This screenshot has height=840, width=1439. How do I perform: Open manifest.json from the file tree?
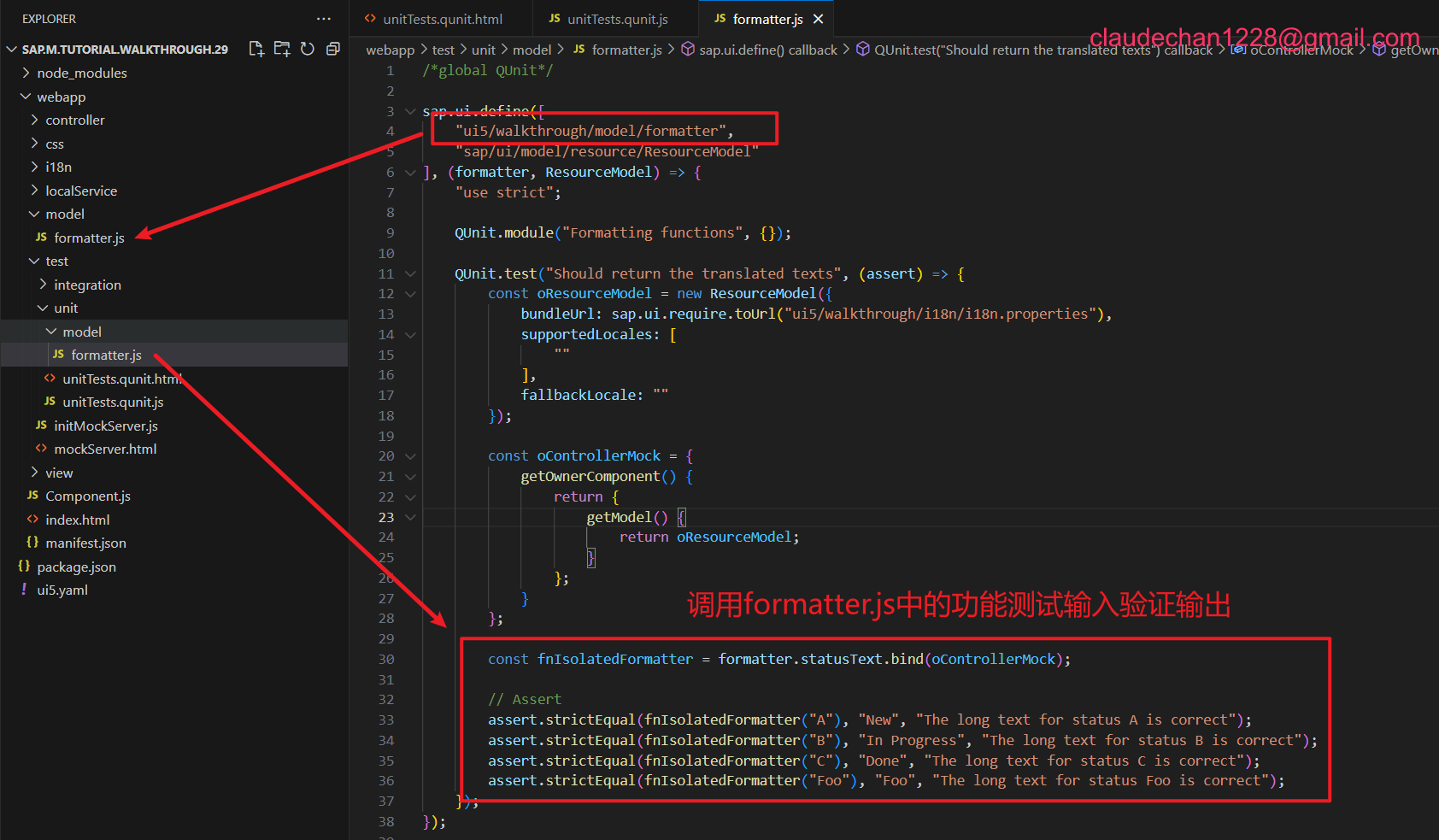coord(85,543)
